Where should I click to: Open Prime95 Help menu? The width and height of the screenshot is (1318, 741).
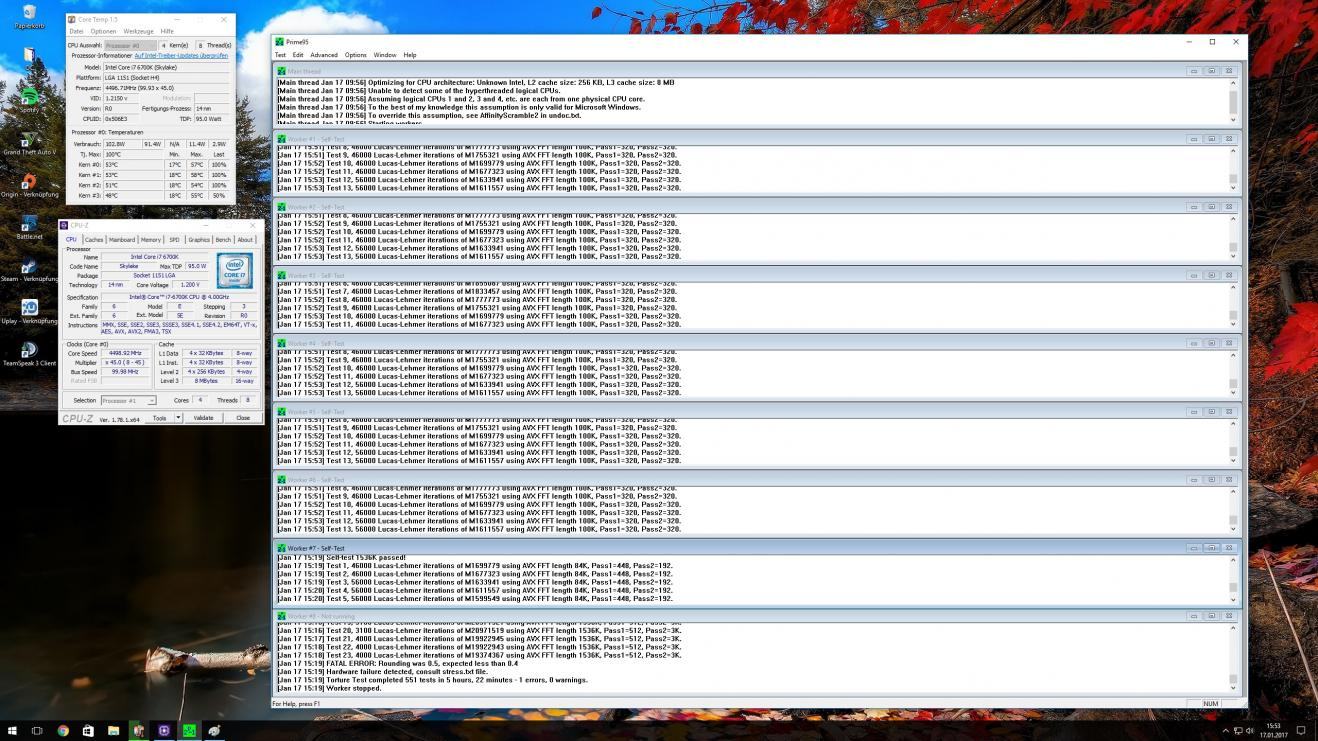coord(410,55)
